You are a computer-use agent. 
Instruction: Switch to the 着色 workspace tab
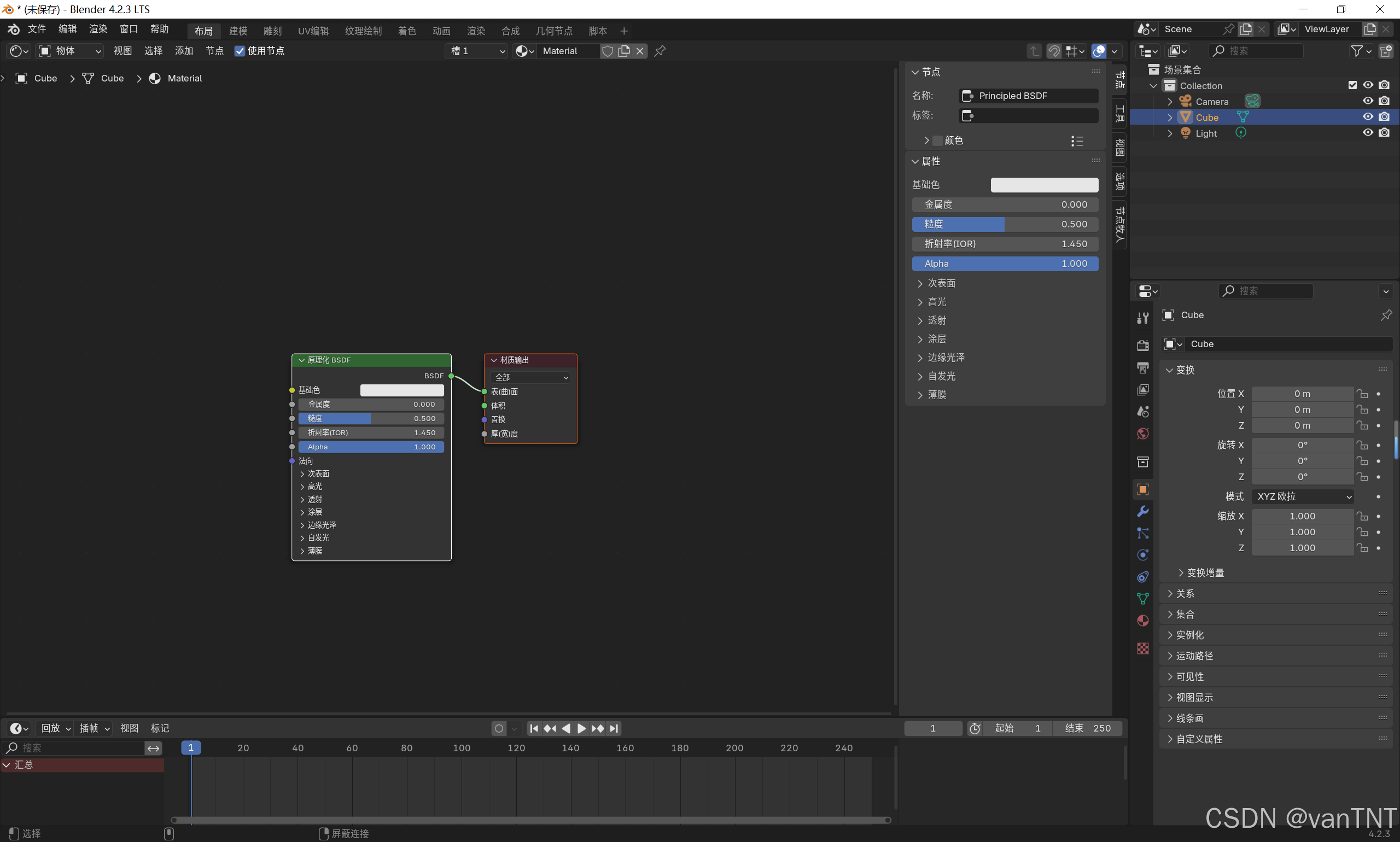[407, 31]
